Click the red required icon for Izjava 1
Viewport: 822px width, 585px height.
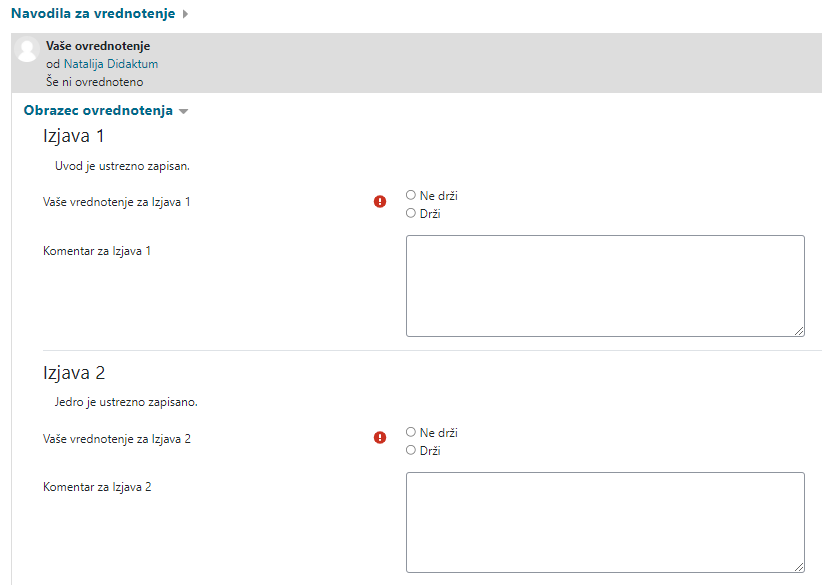coord(380,201)
